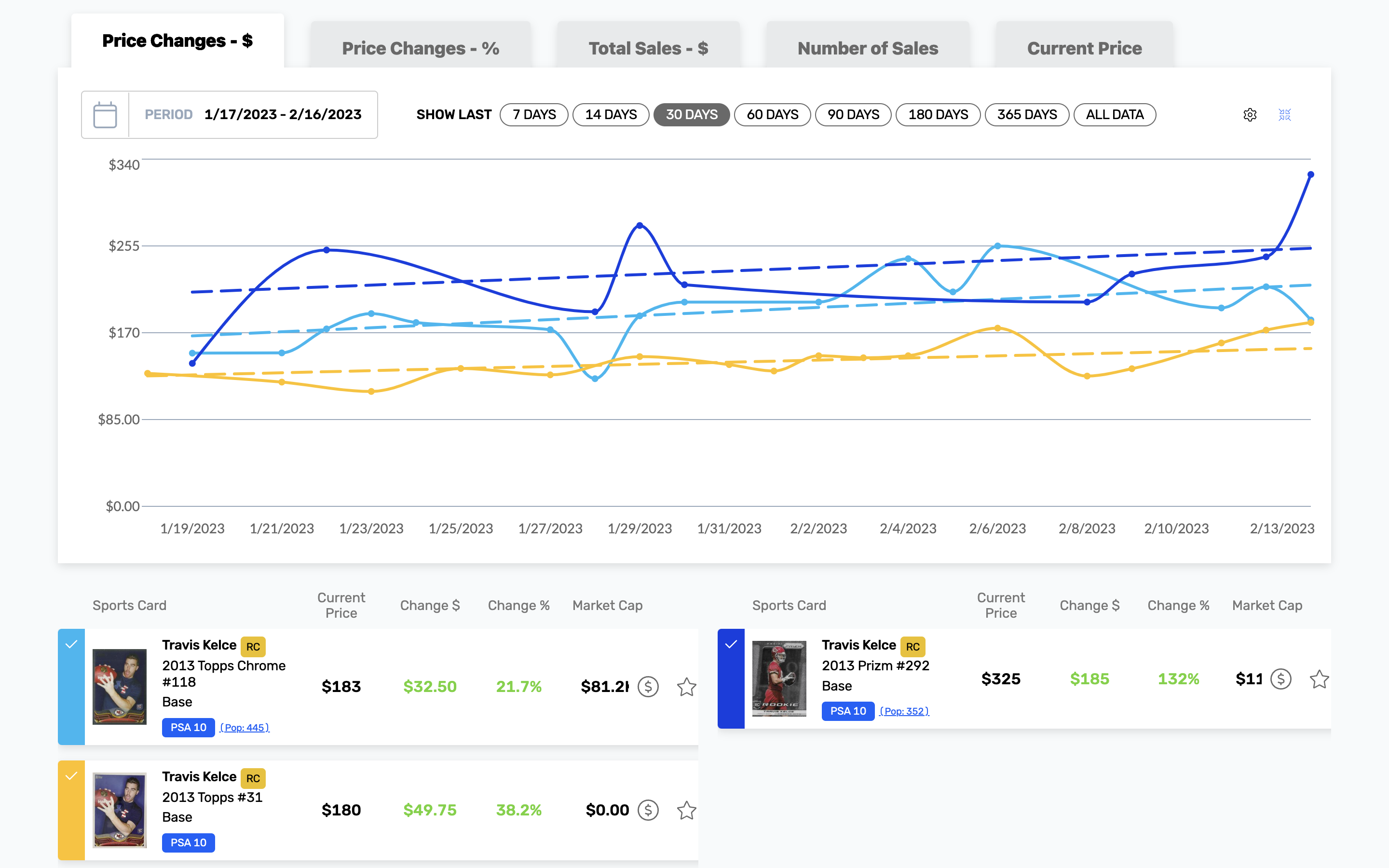Open the 2013 Topps Chrome #118 card thumbnail
The height and width of the screenshot is (868, 1389).
(x=120, y=687)
